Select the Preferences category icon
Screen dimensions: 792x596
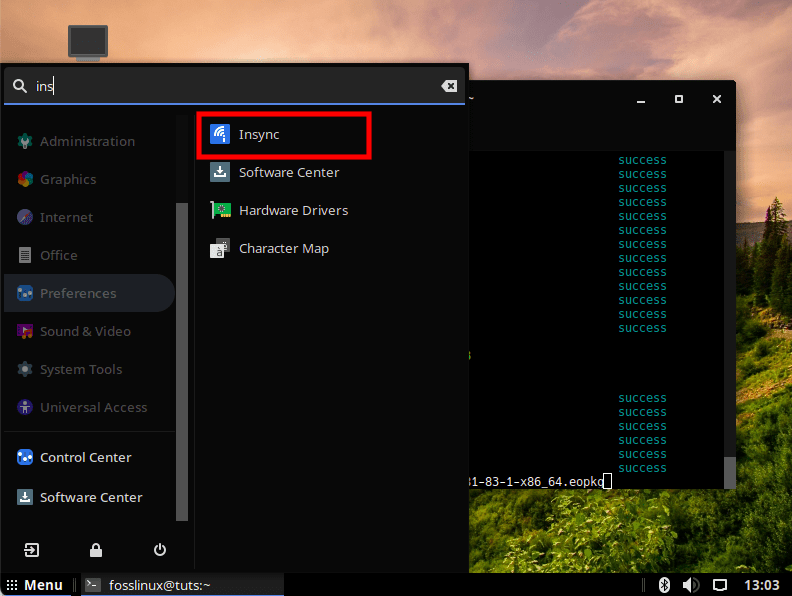(25, 293)
